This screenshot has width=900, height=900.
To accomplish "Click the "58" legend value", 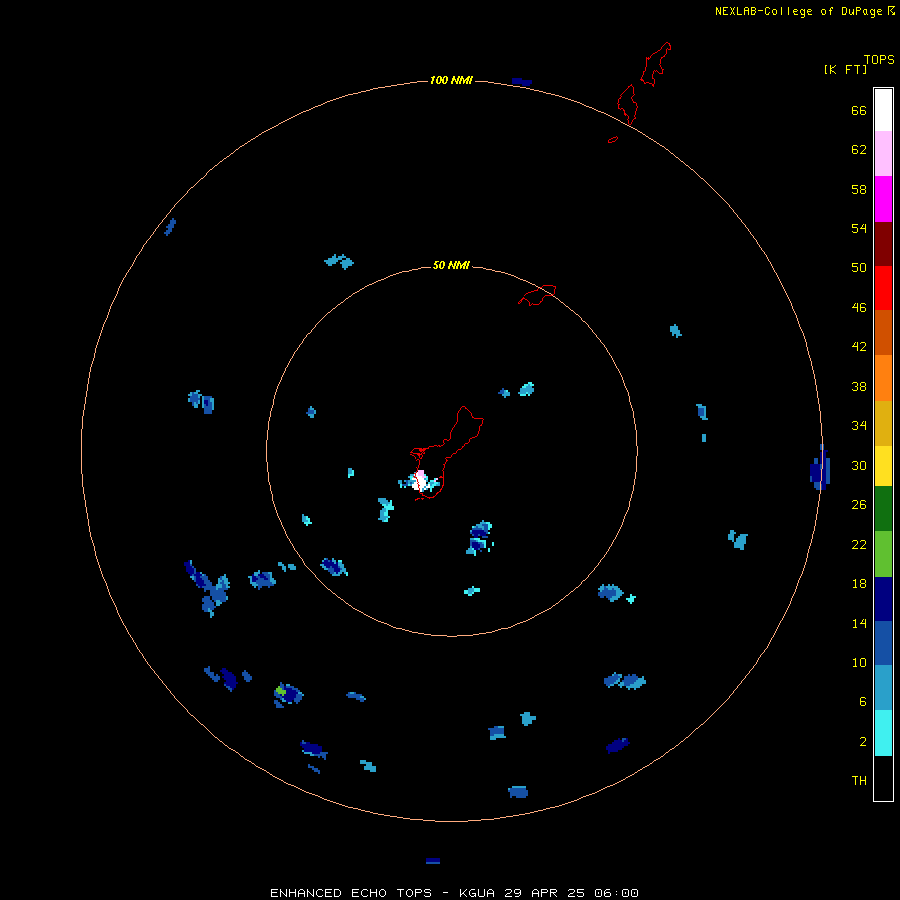I will [859, 189].
